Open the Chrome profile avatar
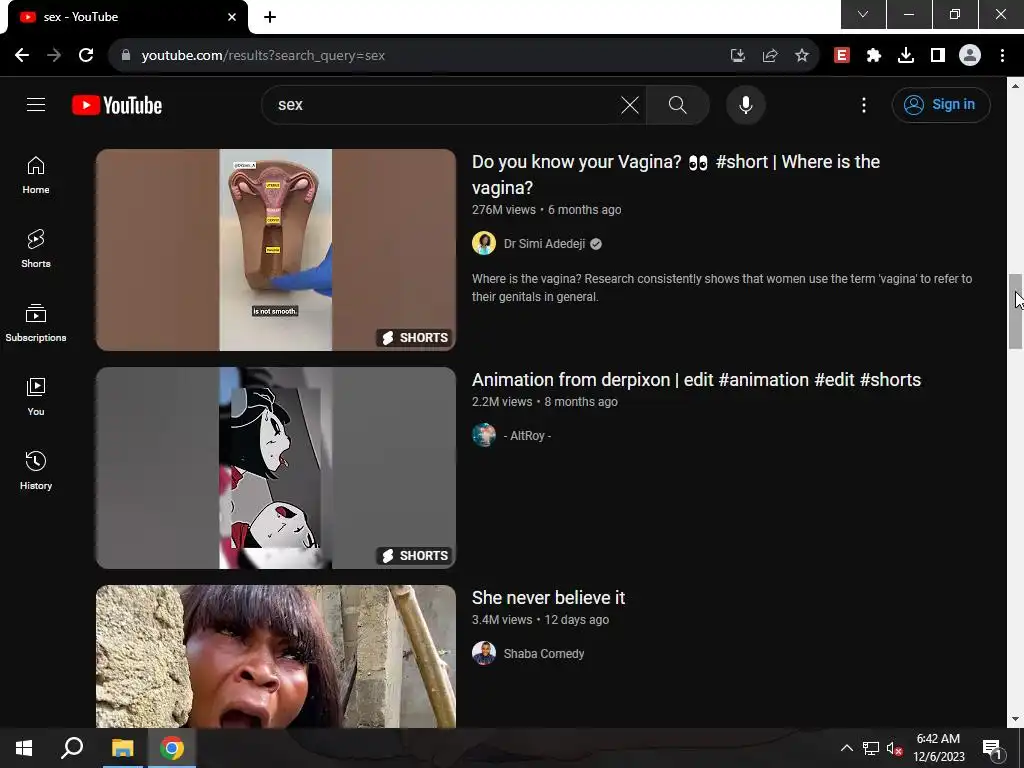 pos(970,56)
